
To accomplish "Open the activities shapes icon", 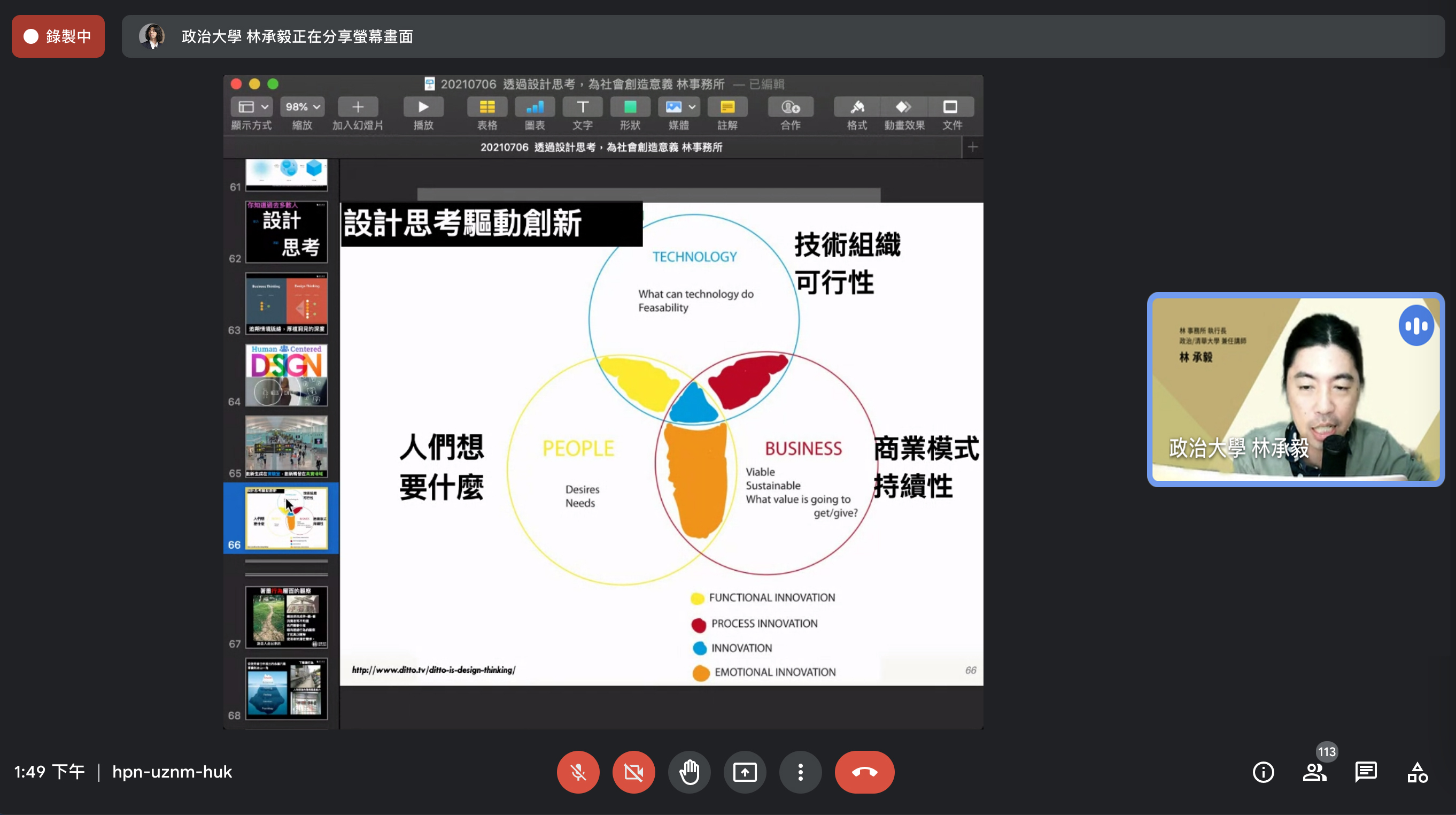I will click(x=1417, y=772).
